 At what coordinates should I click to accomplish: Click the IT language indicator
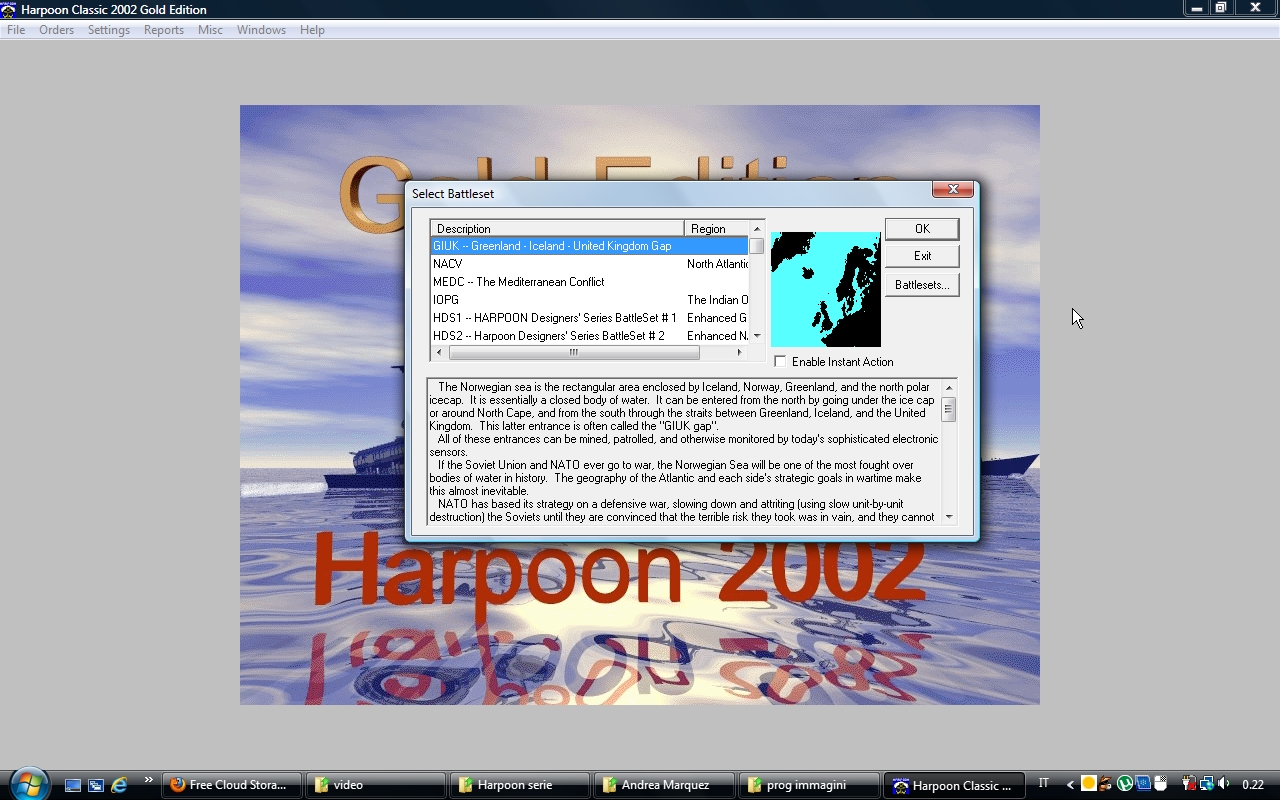(1044, 784)
